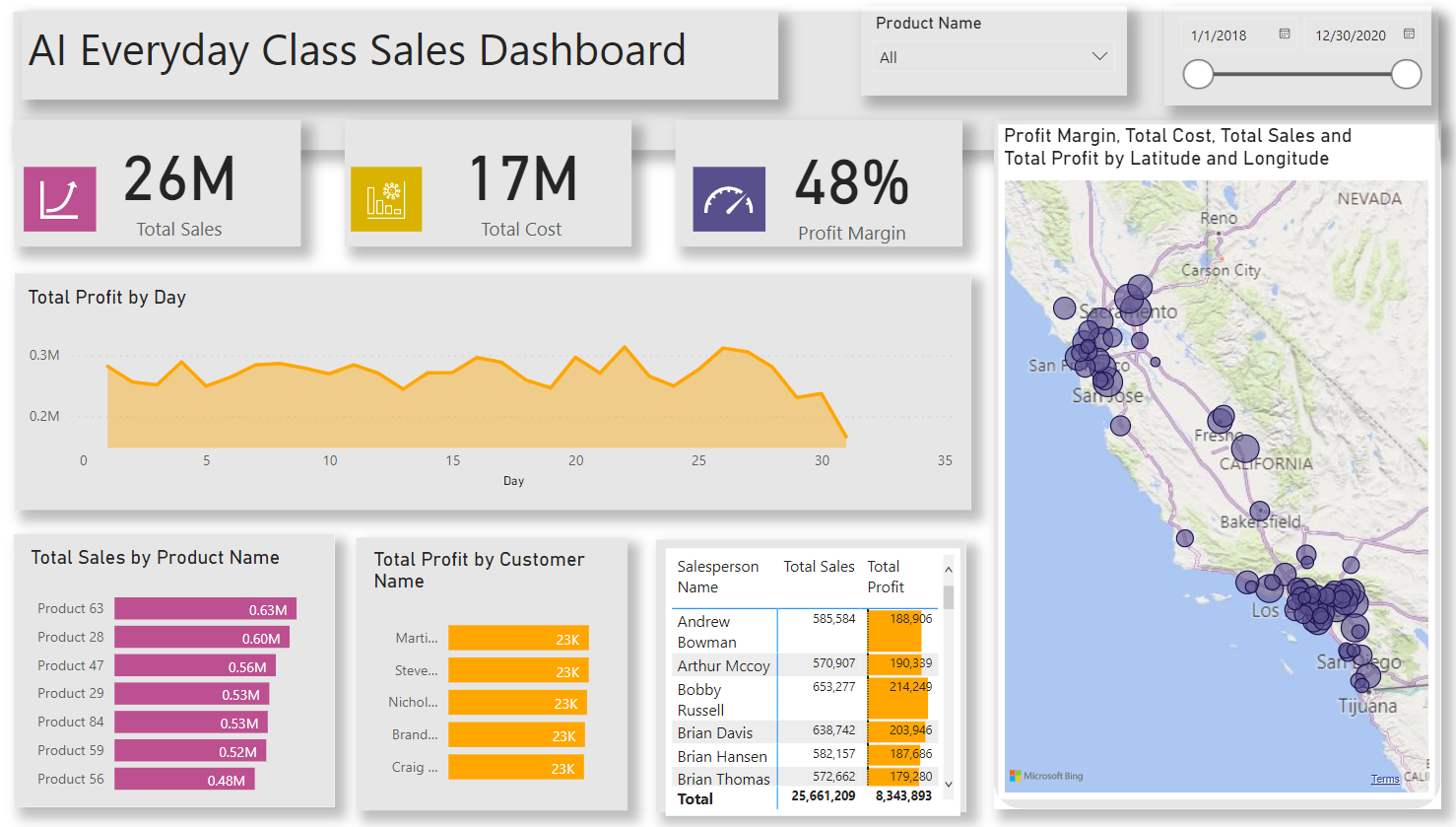The image size is (1456, 827).
Task: Click the 8,343,893 total profit value
Action: coord(903,796)
